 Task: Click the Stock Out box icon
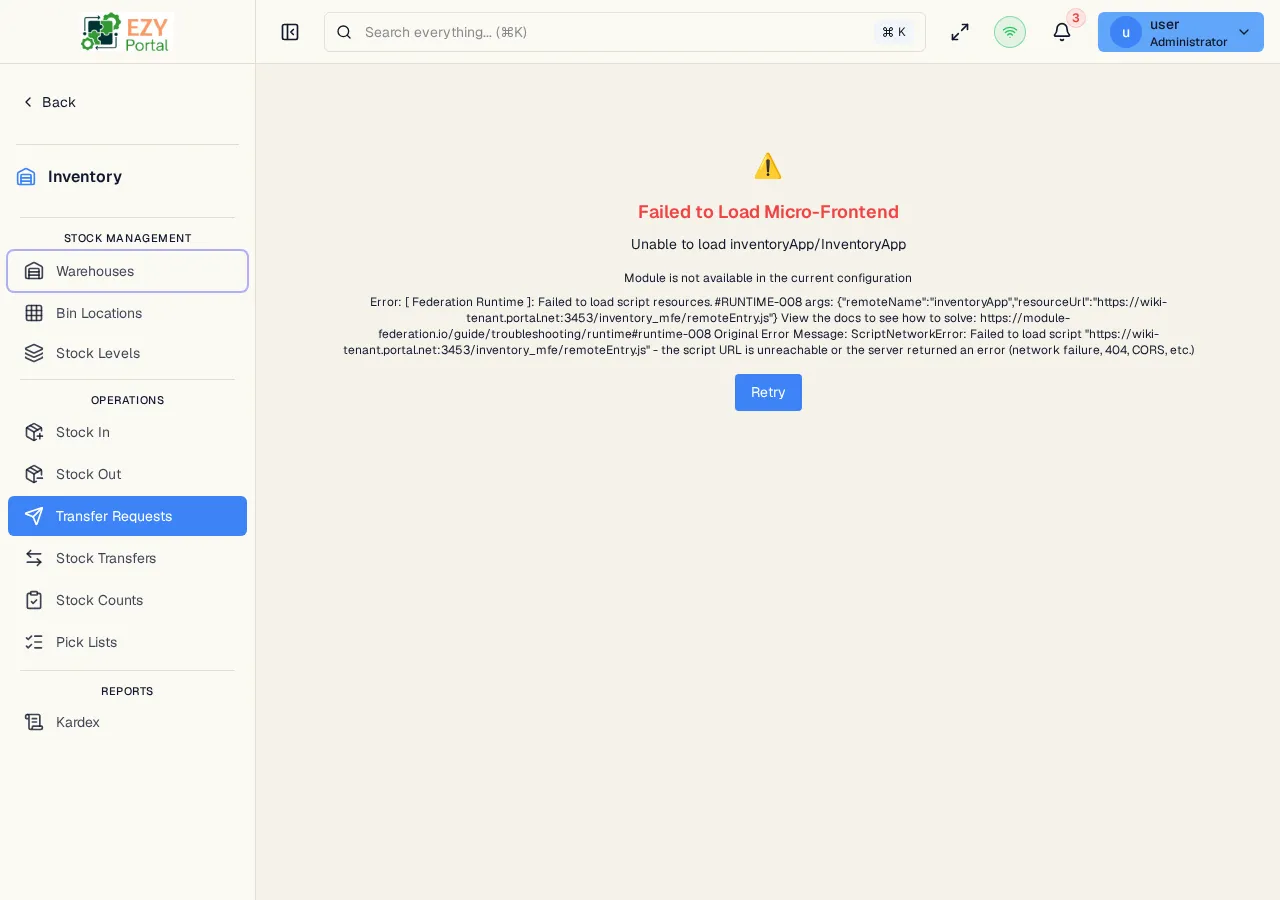pyautogui.click(x=34, y=474)
